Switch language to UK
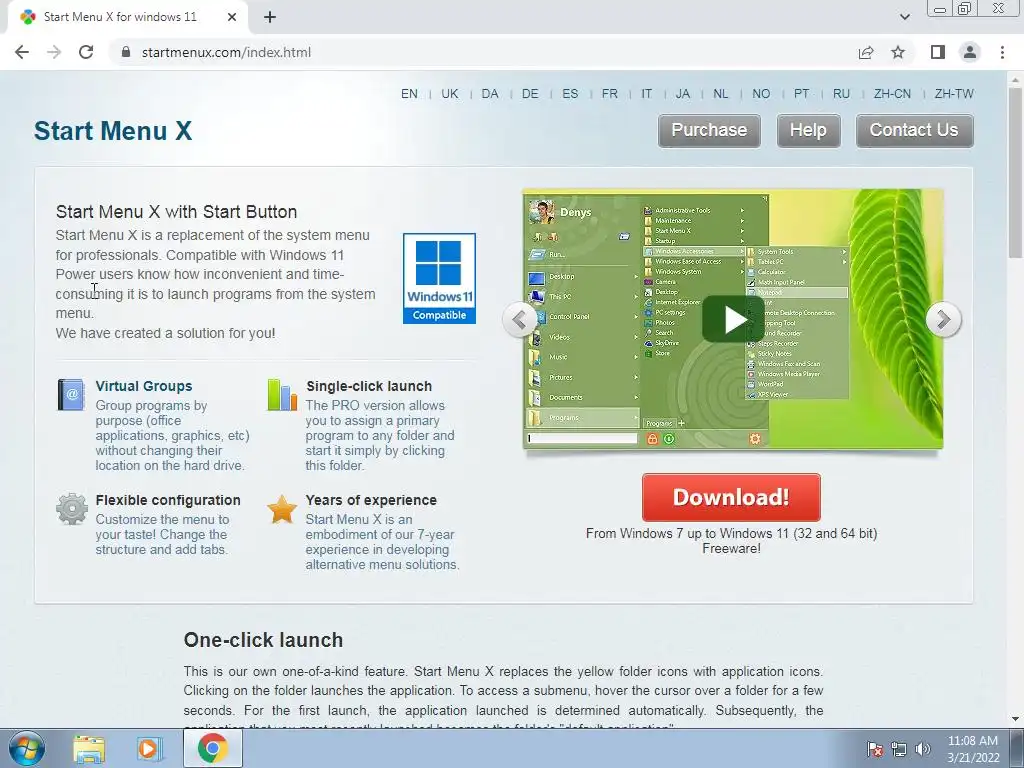The image size is (1024, 768). pyautogui.click(x=450, y=93)
